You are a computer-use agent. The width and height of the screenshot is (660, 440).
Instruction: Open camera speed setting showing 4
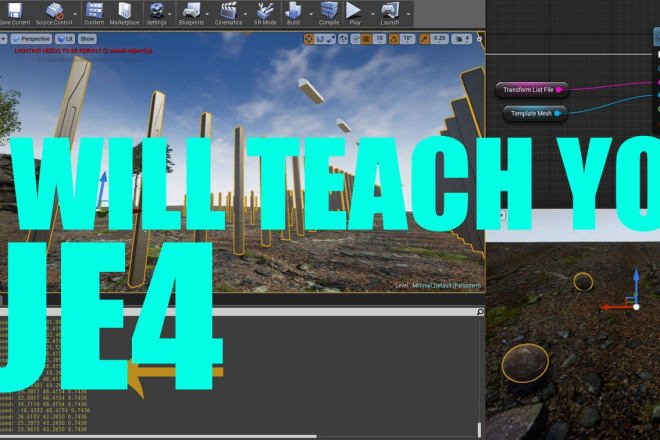(462, 39)
